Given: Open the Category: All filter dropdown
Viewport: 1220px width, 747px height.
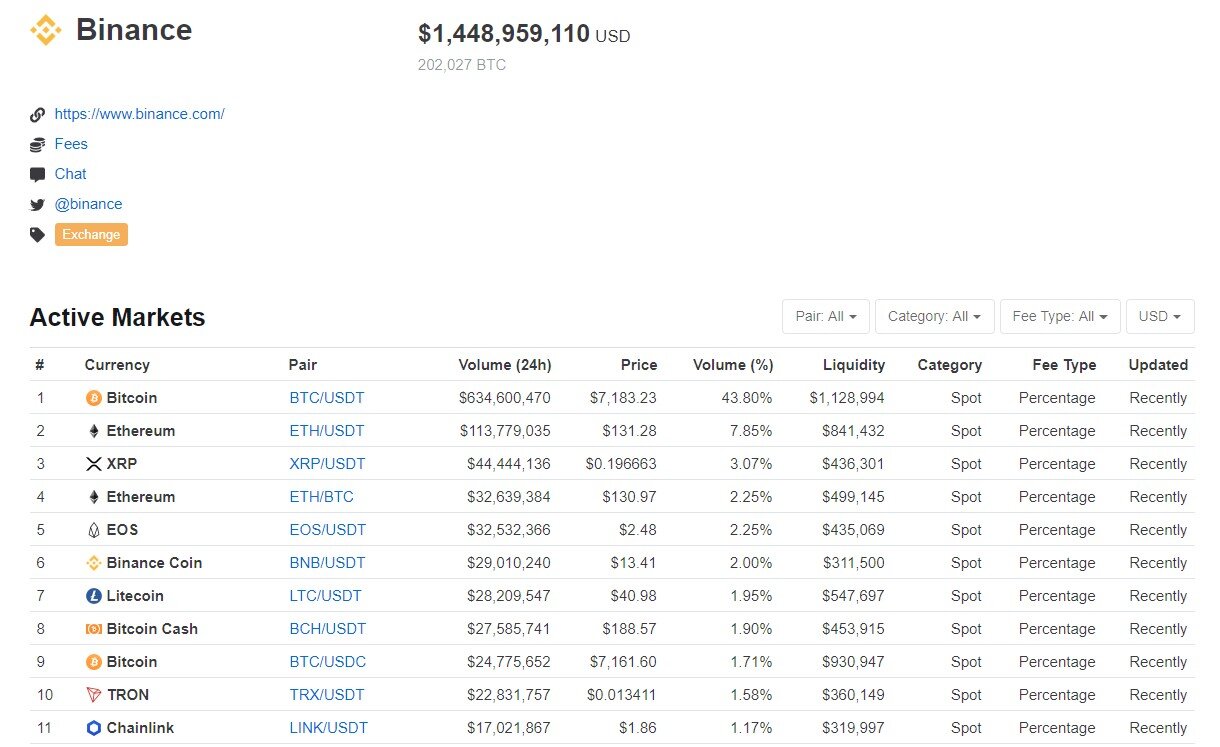Looking at the screenshot, I should (x=935, y=316).
